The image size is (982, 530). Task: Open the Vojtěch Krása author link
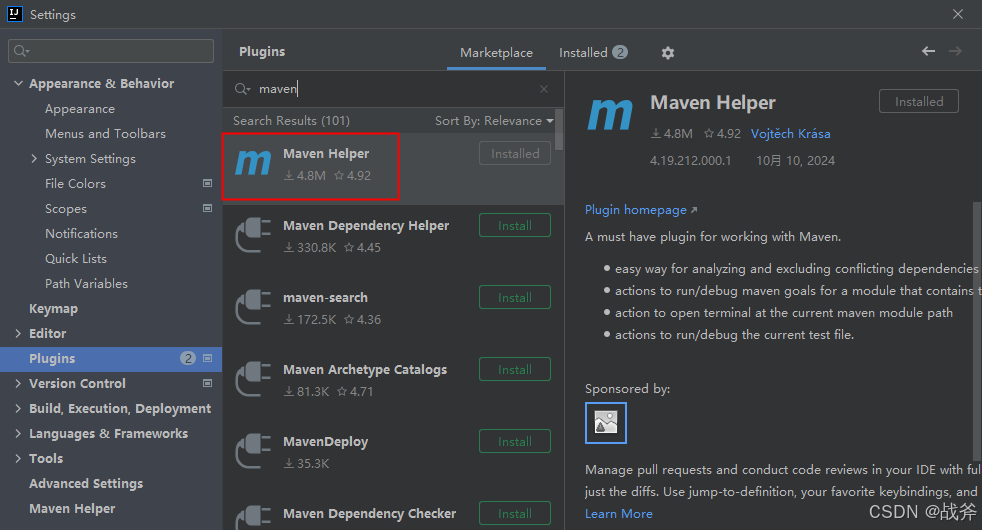pyautogui.click(x=790, y=133)
